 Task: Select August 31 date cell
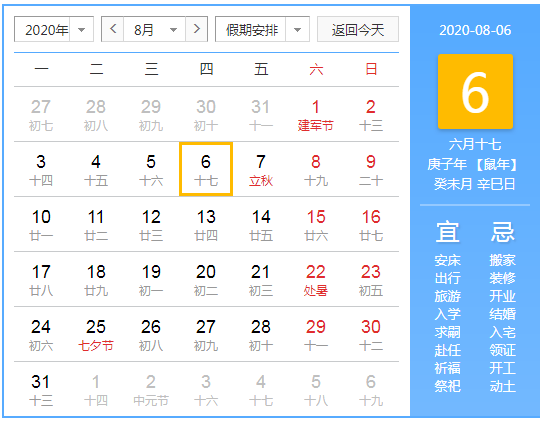(x=41, y=390)
